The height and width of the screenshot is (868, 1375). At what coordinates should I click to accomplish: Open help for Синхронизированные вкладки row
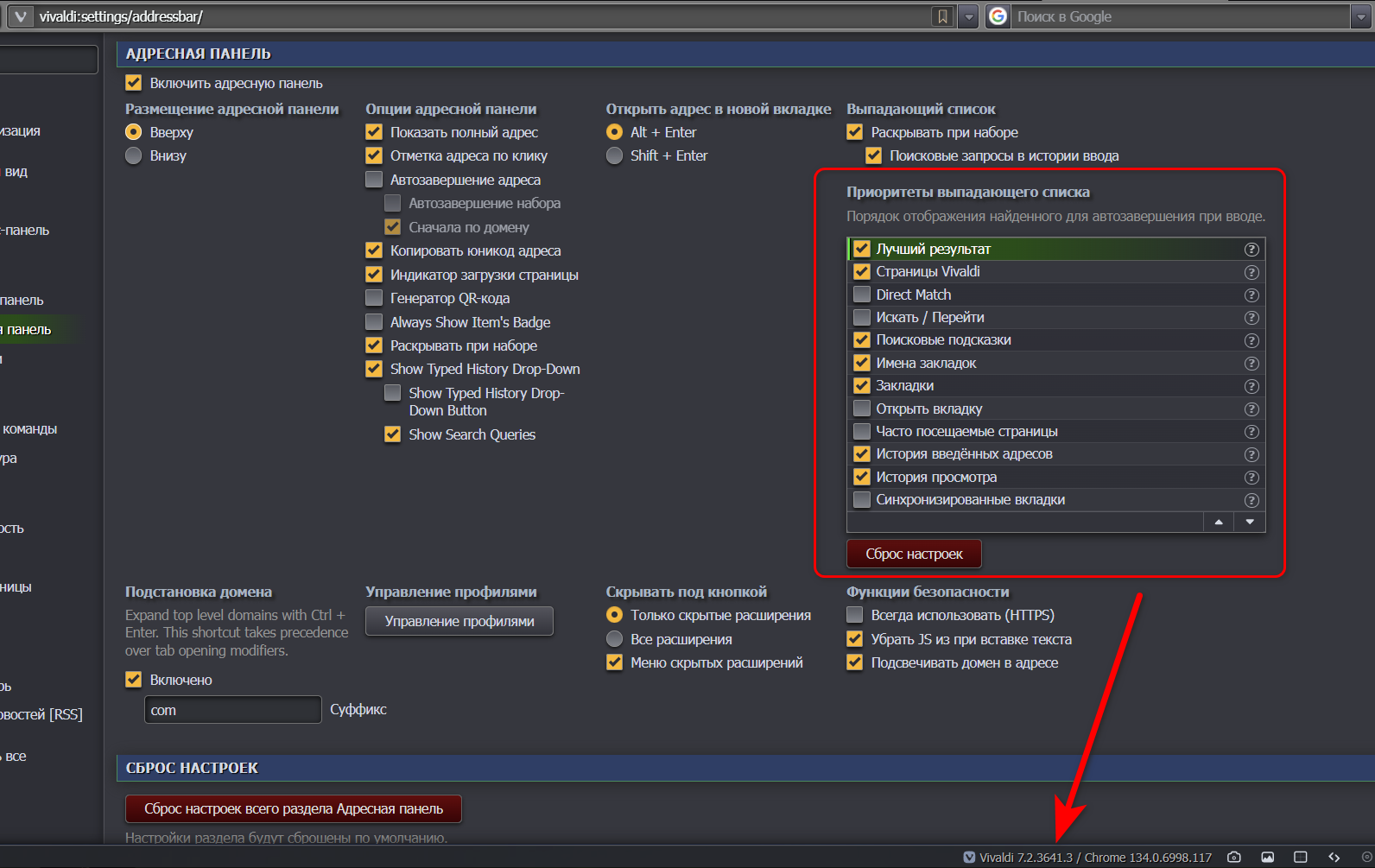1251,500
